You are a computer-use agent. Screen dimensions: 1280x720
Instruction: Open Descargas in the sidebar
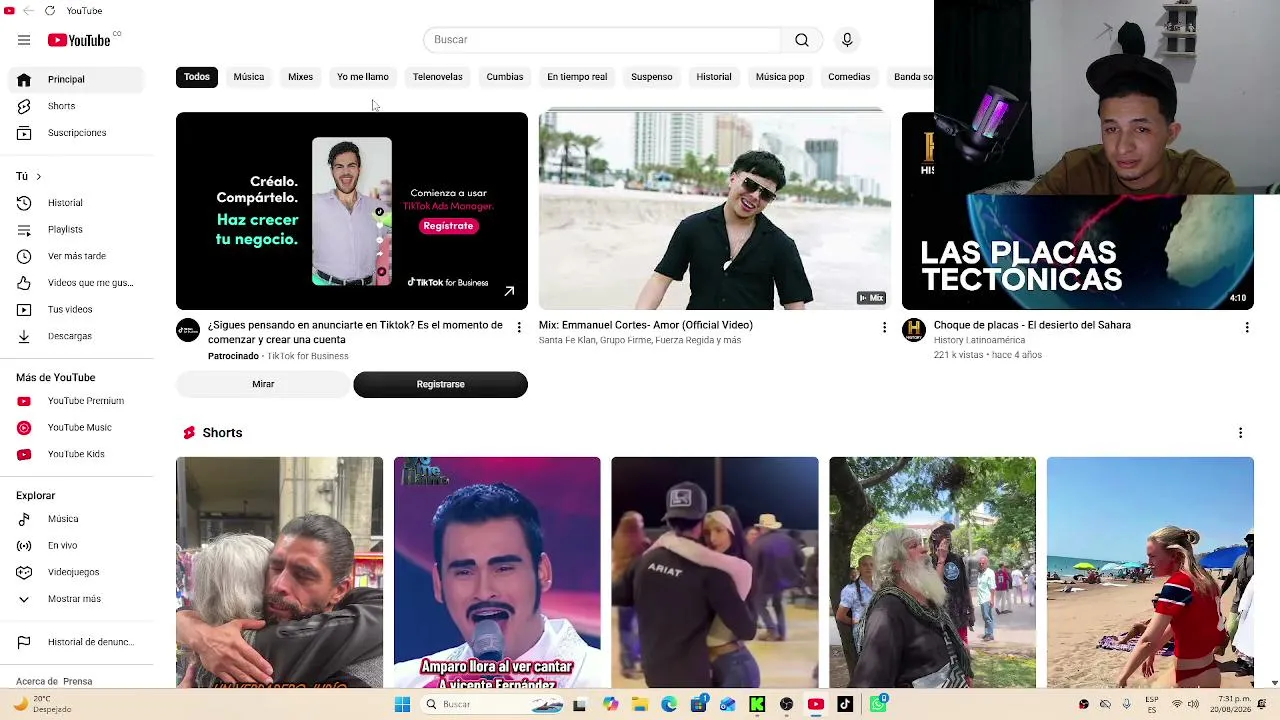tap(76, 336)
